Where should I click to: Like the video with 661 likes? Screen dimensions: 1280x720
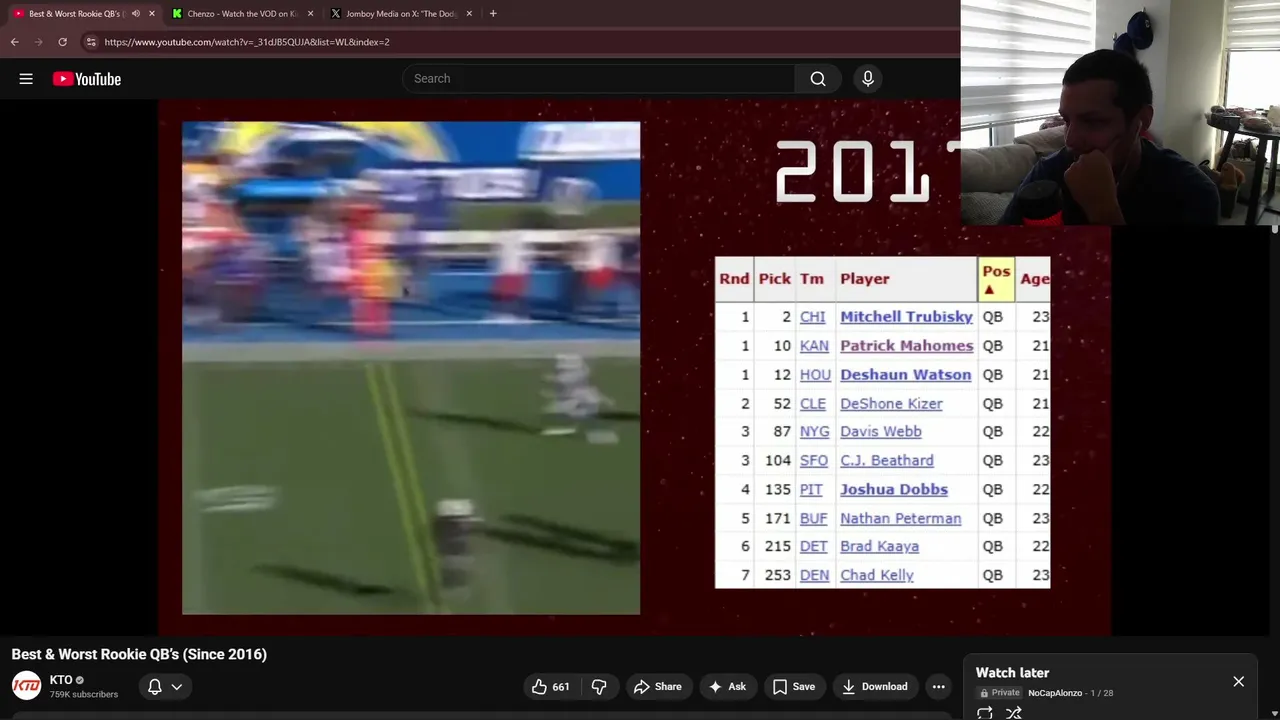551,687
